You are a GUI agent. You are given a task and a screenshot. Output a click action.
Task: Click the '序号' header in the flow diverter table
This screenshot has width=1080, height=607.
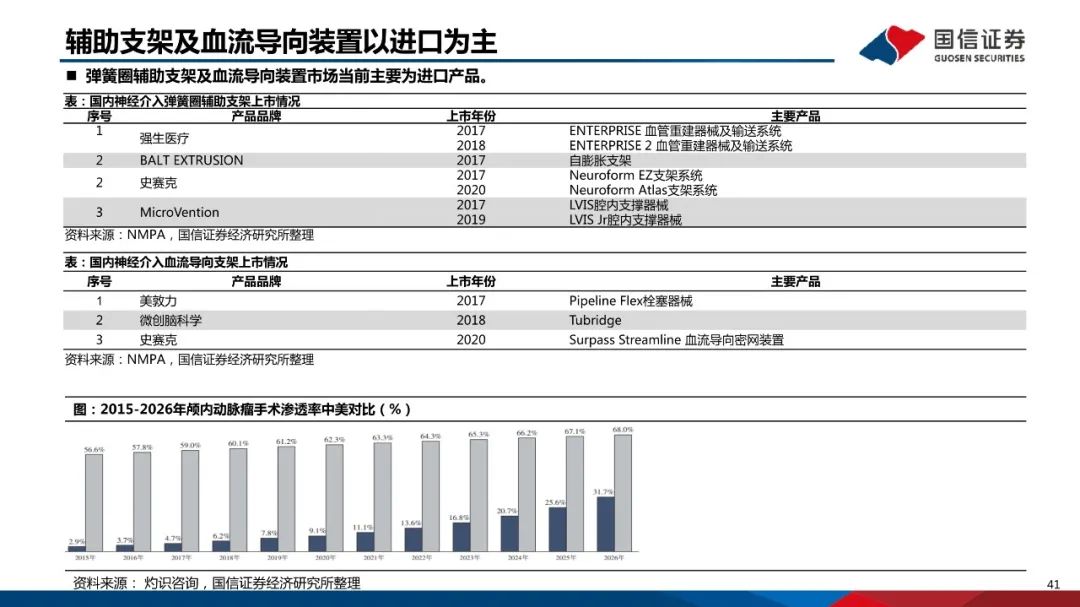[99, 281]
